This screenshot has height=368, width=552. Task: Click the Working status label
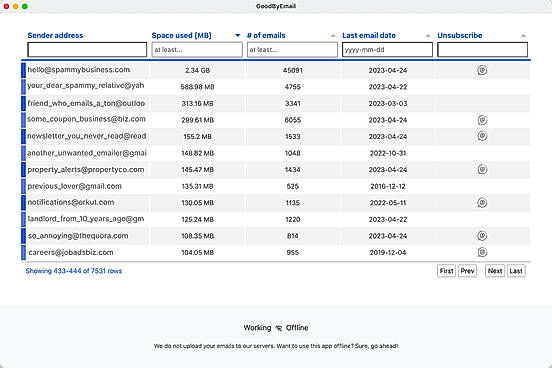tap(257, 328)
